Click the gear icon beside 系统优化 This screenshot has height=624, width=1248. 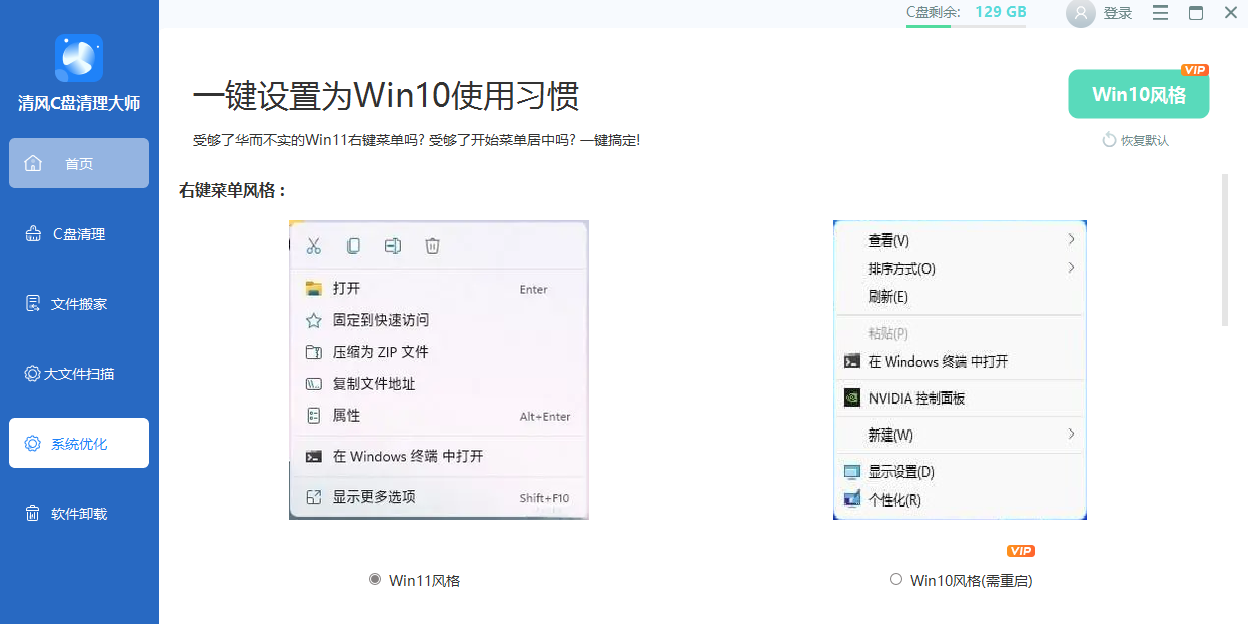point(33,443)
